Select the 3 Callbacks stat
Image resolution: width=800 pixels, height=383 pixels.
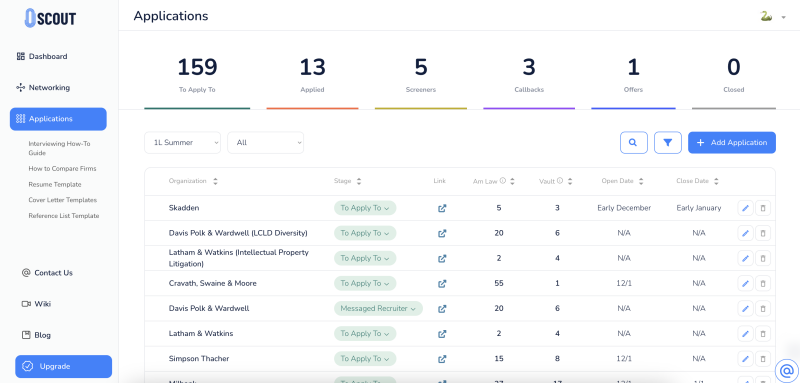(x=529, y=75)
